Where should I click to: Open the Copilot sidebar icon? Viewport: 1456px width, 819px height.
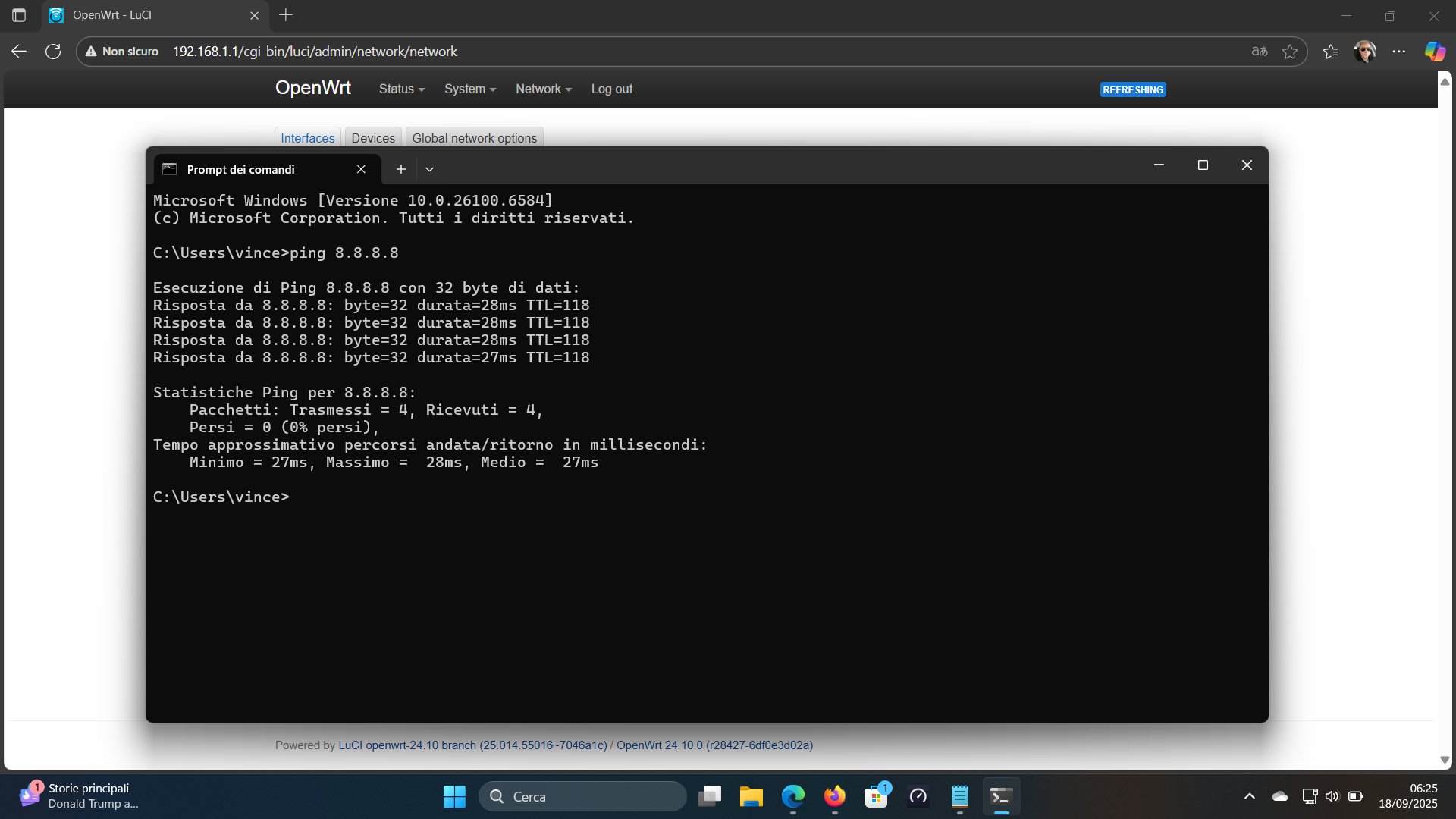click(1434, 52)
